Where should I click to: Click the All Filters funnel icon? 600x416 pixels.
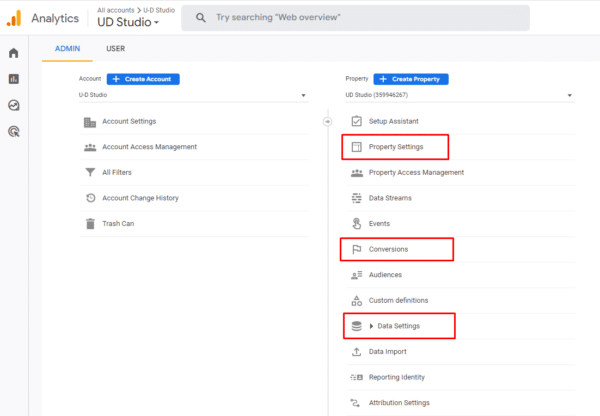(90, 172)
